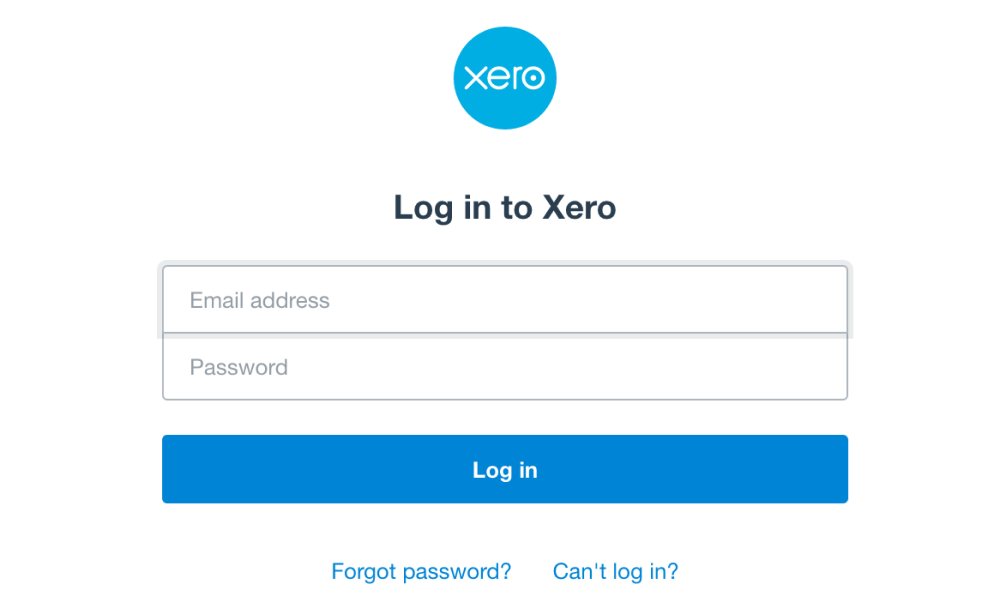Submit credentials using Log in

click(x=505, y=469)
